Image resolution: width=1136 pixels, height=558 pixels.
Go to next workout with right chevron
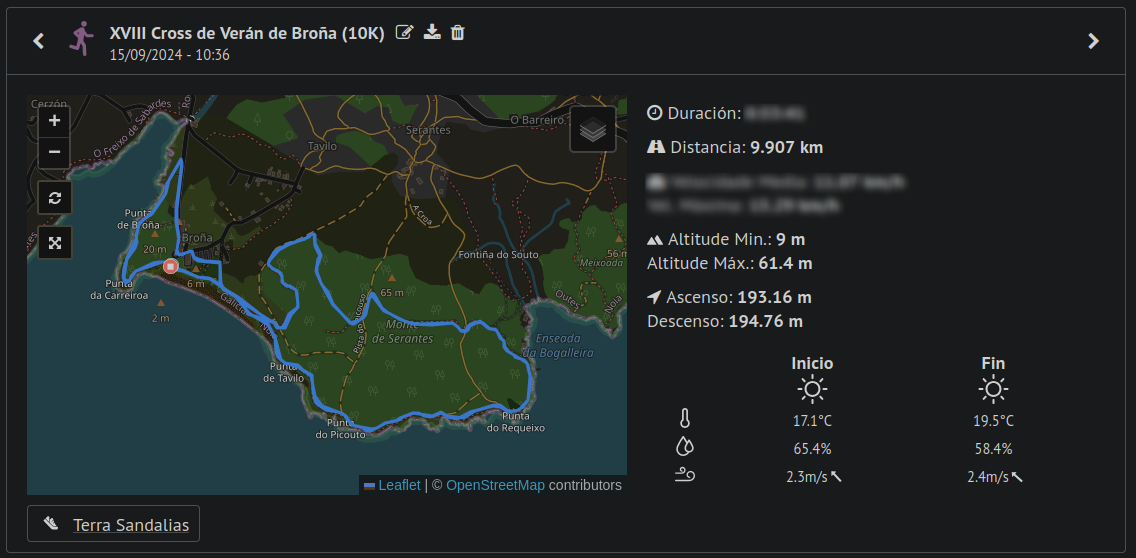pyautogui.click(x=1093, y=41)
